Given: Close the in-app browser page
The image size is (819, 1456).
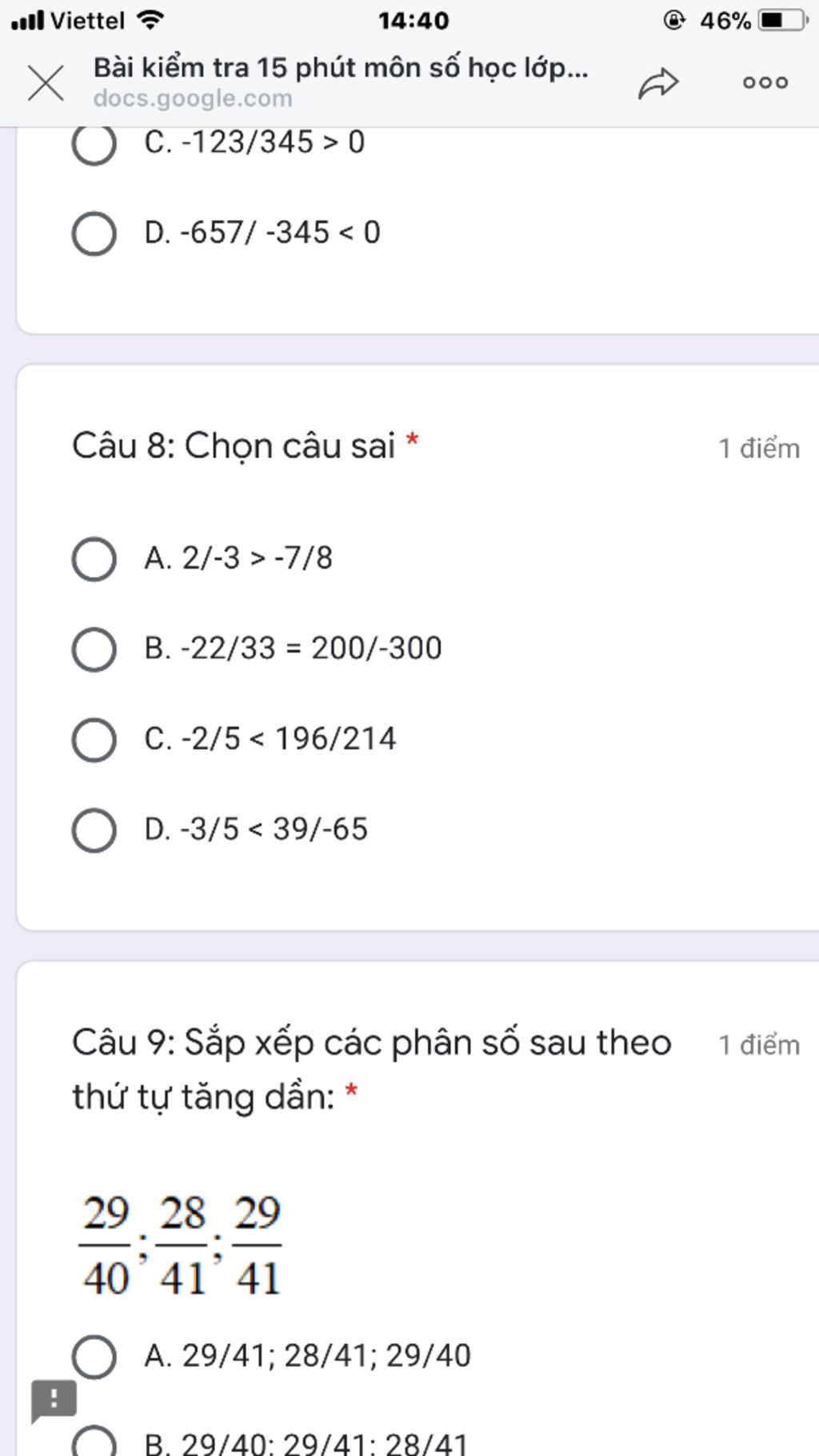Looking at the screenshot, I should click(x=46, y=82).
